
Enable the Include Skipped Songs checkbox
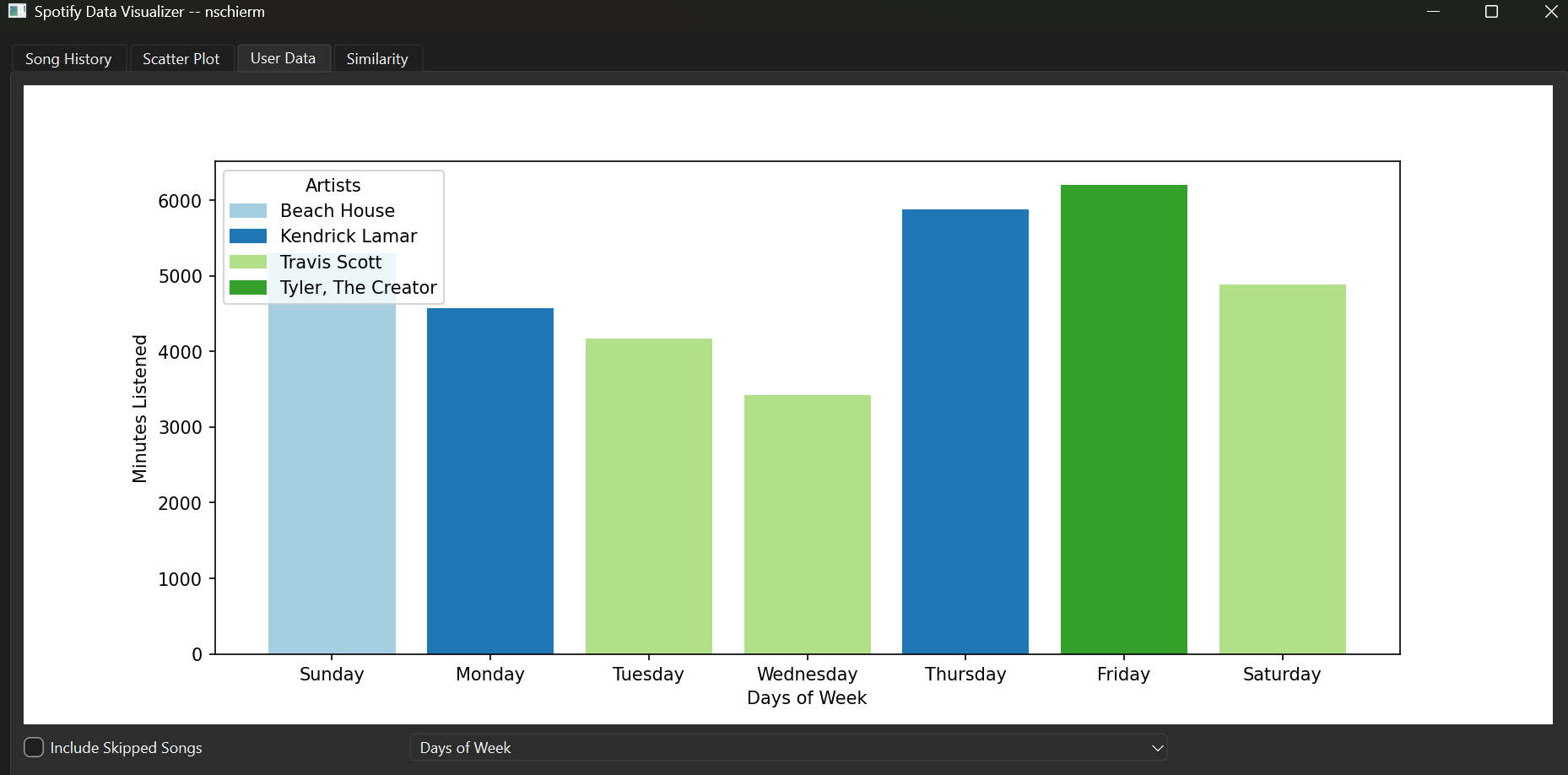pyautogui.click(x=34, y=747)
